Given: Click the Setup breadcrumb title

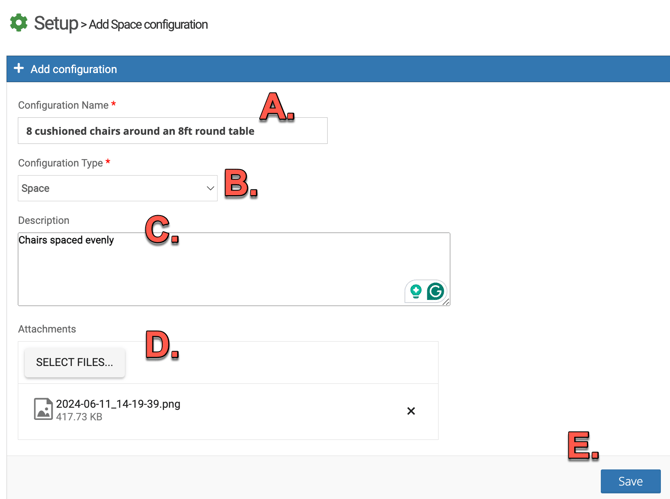Looking at the screenshot, I should [x=55, y=23].
